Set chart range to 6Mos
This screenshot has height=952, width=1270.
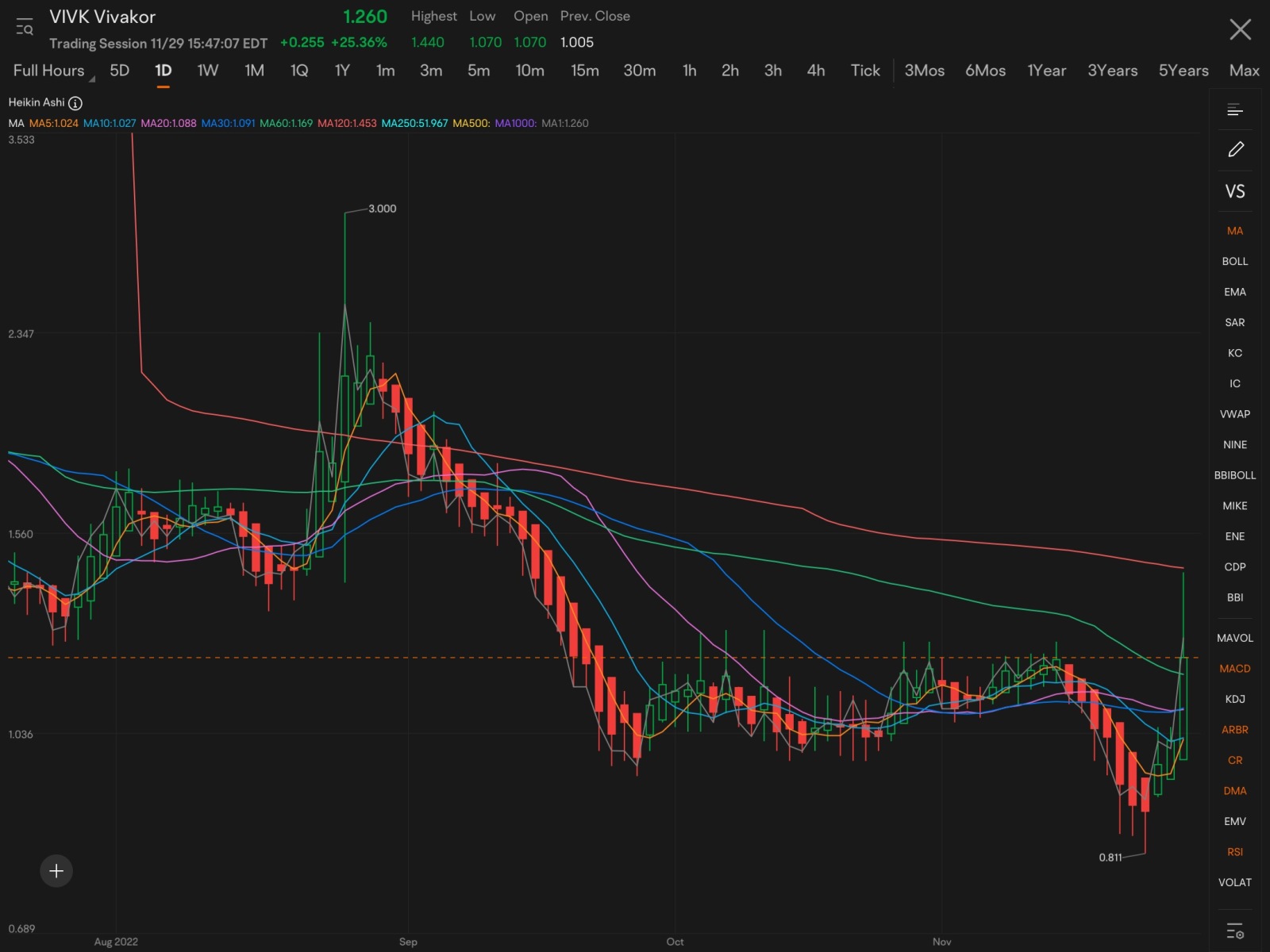click(x=985, y=71)
